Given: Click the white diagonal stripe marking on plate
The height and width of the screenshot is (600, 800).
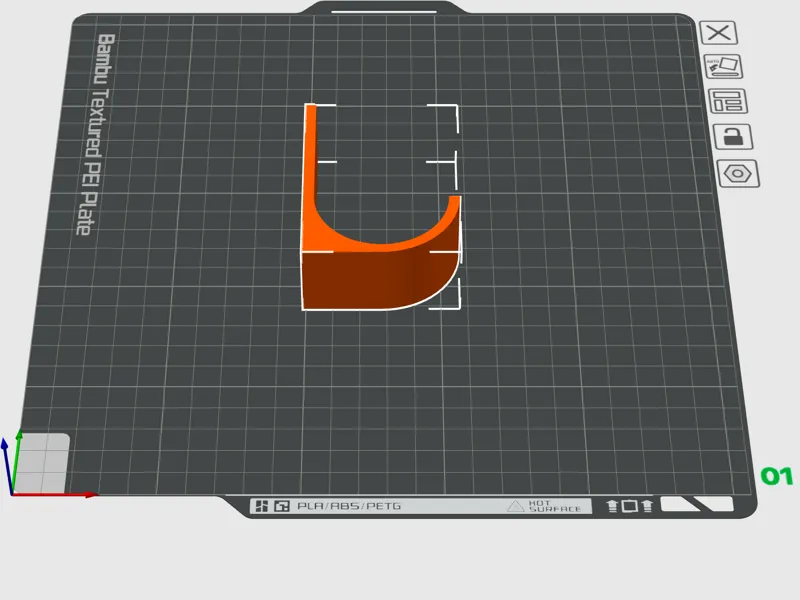Looking at the screenshot, I should (x=697, y=504).
